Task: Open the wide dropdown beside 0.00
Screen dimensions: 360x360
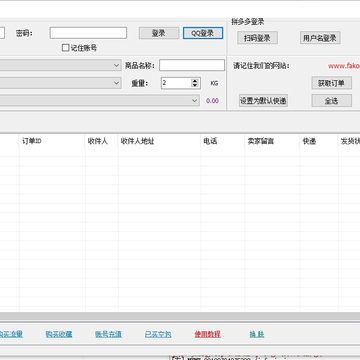Action: click(99, 101)
